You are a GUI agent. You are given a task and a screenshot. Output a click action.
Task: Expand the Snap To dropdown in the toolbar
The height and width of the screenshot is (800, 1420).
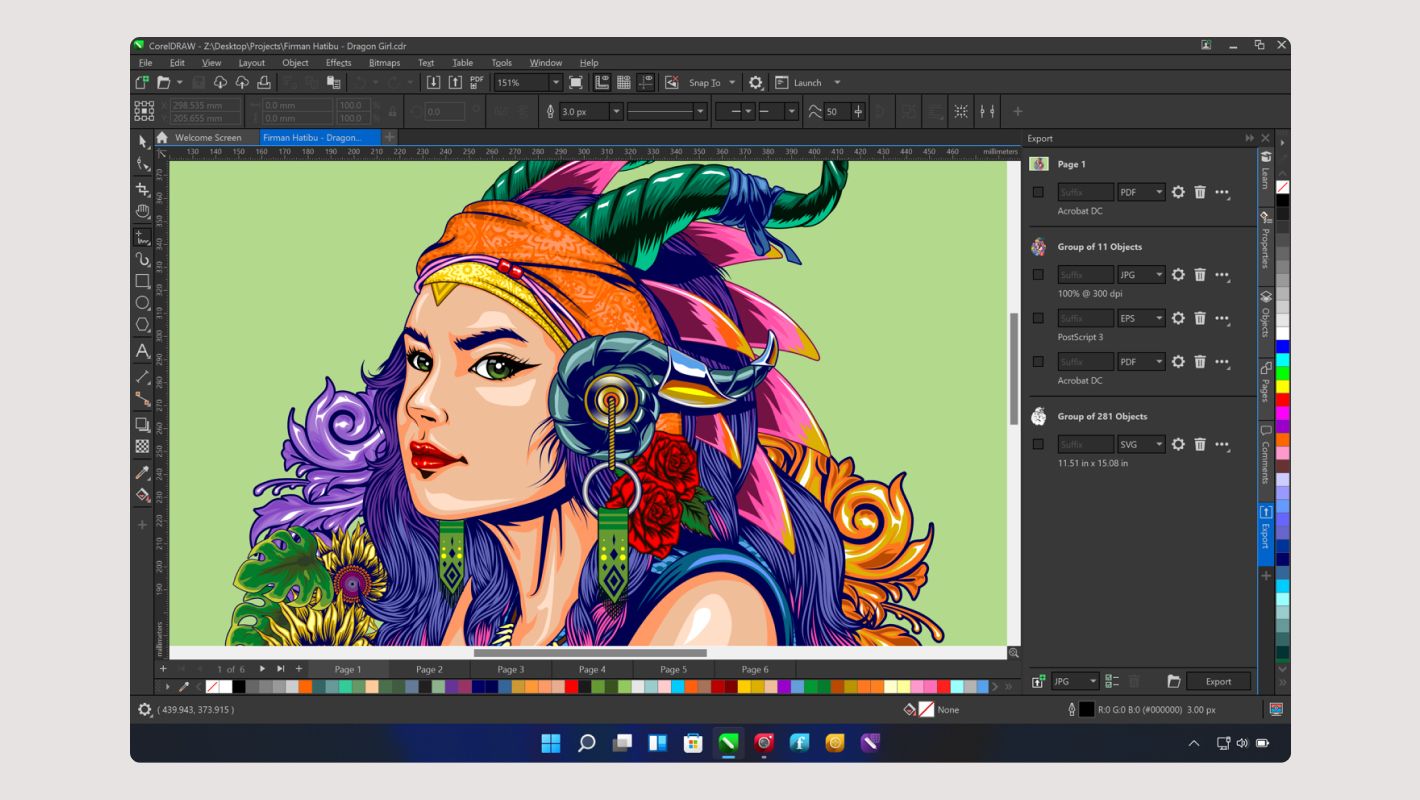731,82
